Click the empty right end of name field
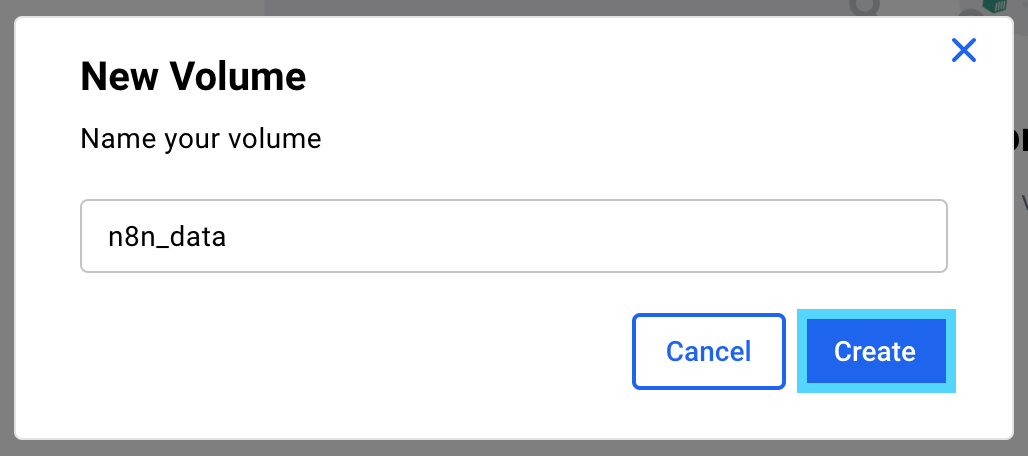 [x=850, y=236]
